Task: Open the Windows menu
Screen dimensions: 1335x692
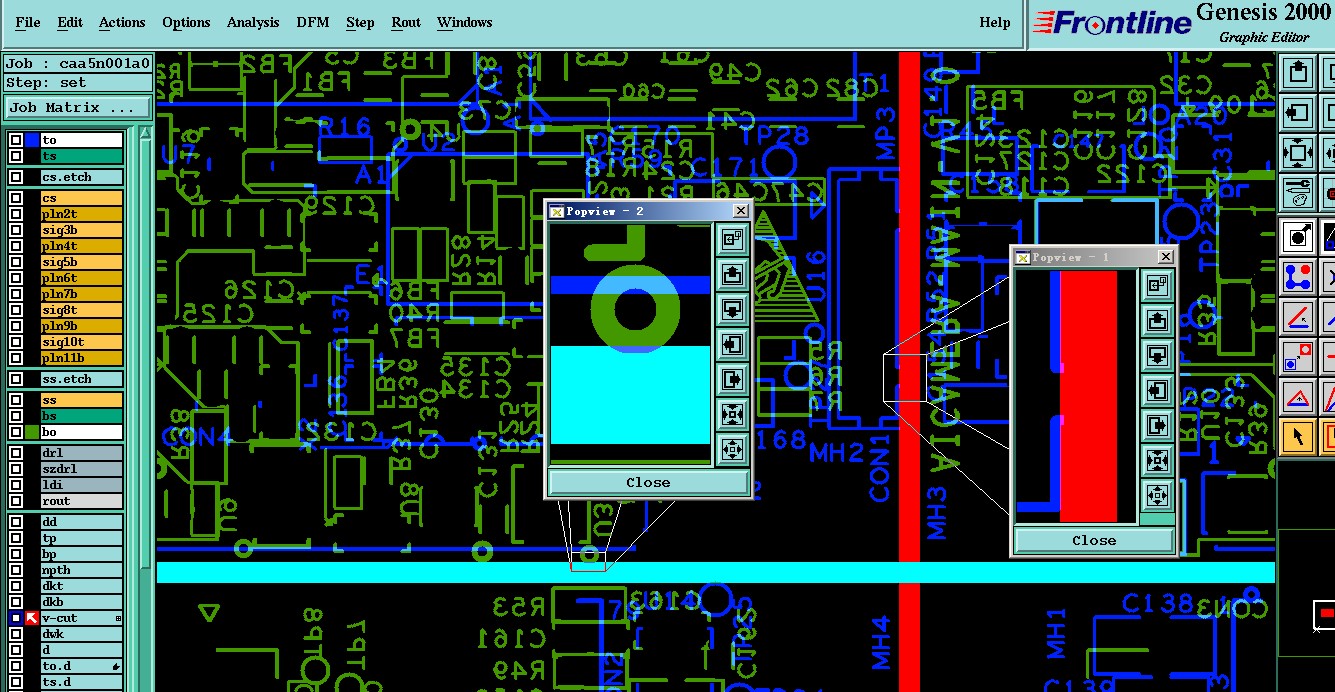Action: point(465,22)
